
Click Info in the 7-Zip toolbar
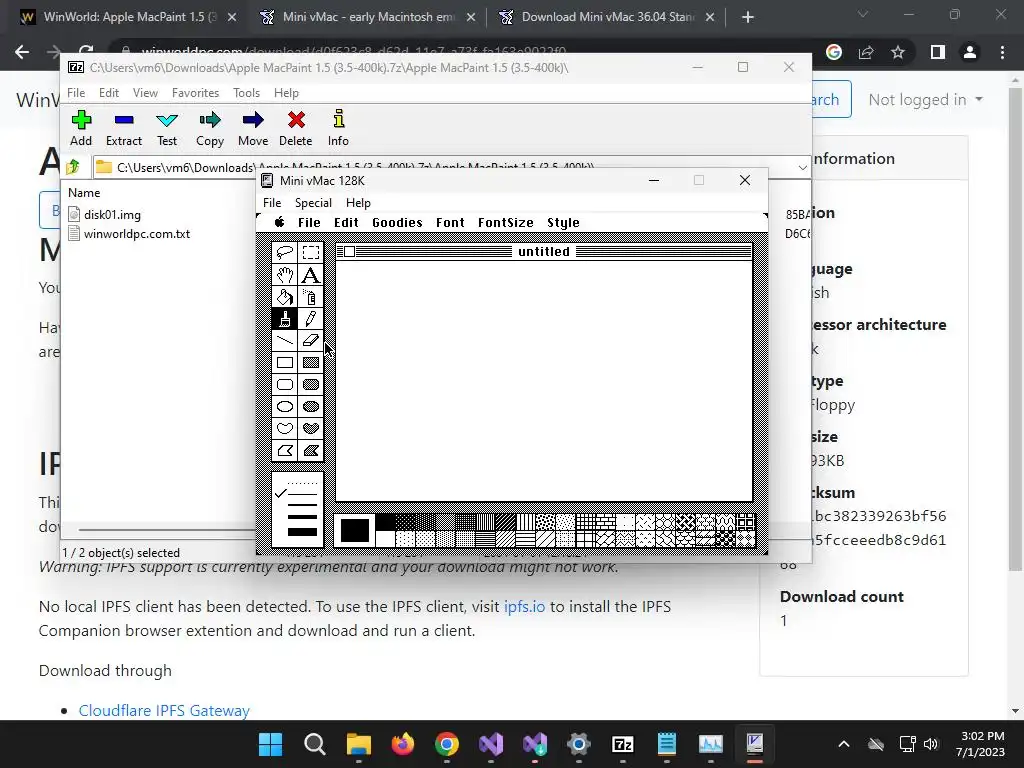(x=338, y=128)
